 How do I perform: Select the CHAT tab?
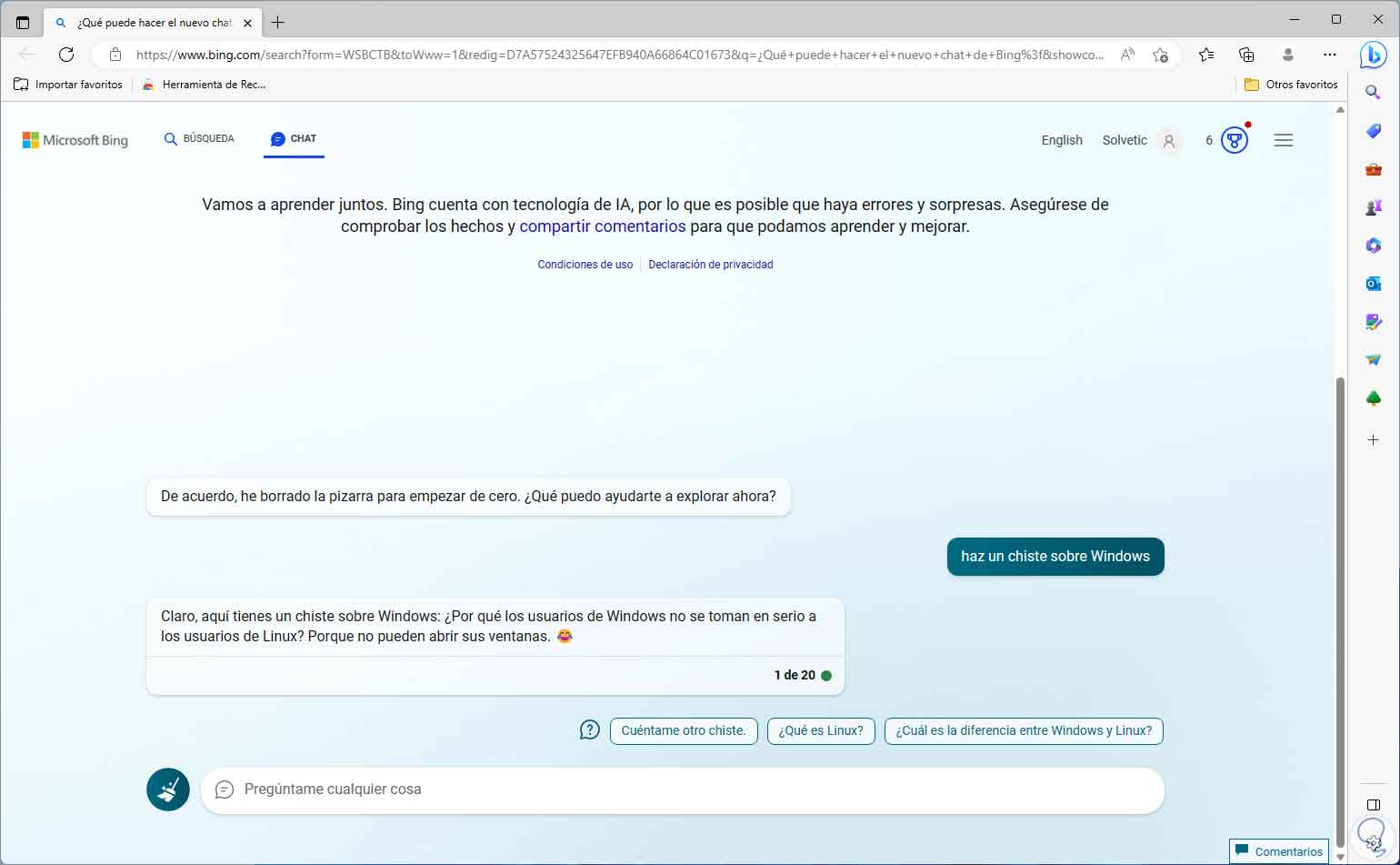click(x=294, y=139)
